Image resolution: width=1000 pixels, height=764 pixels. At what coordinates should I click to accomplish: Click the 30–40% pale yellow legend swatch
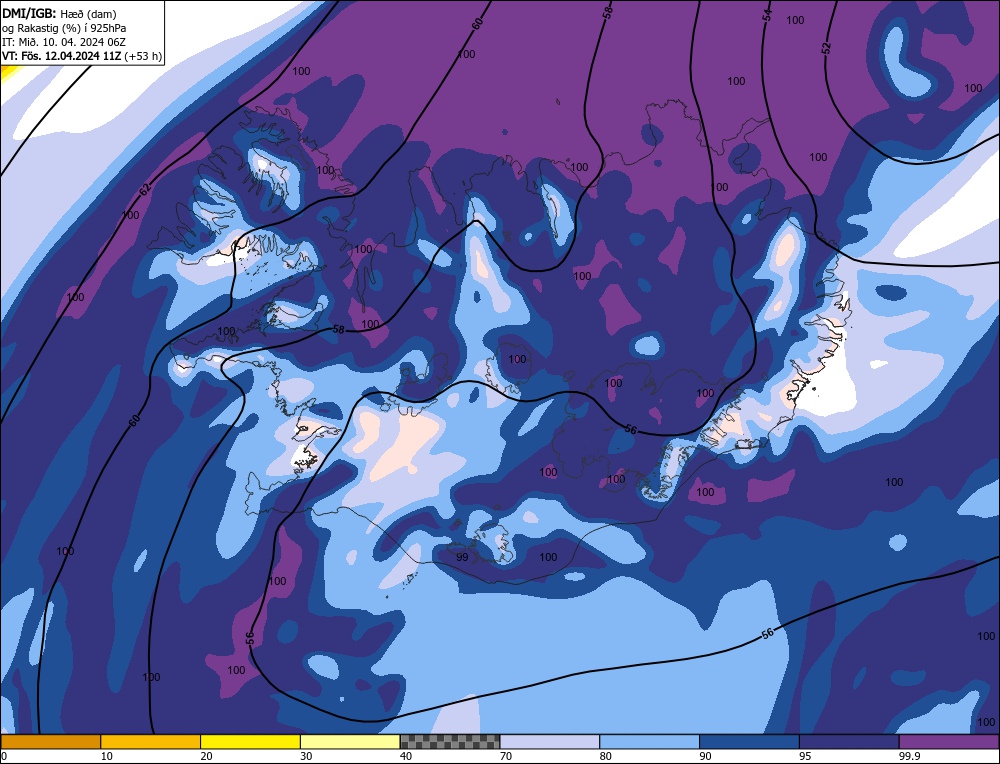point(350,741)
